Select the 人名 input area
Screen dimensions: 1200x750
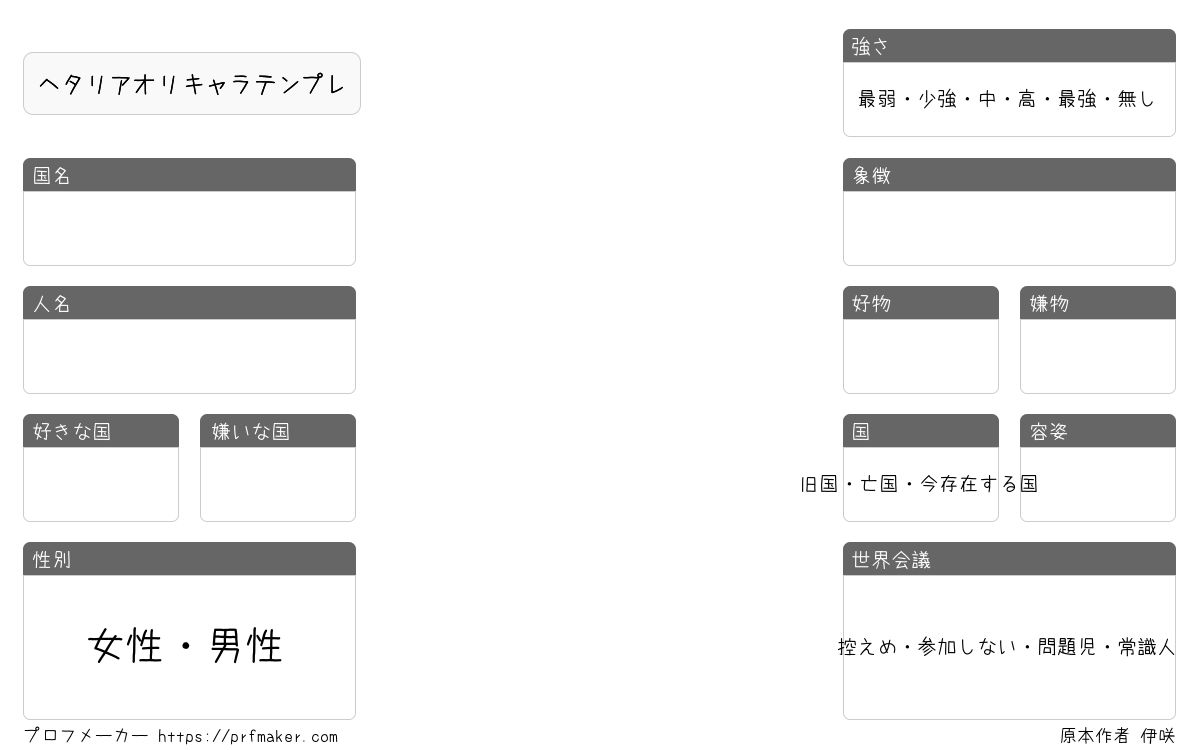coord(189,356)
